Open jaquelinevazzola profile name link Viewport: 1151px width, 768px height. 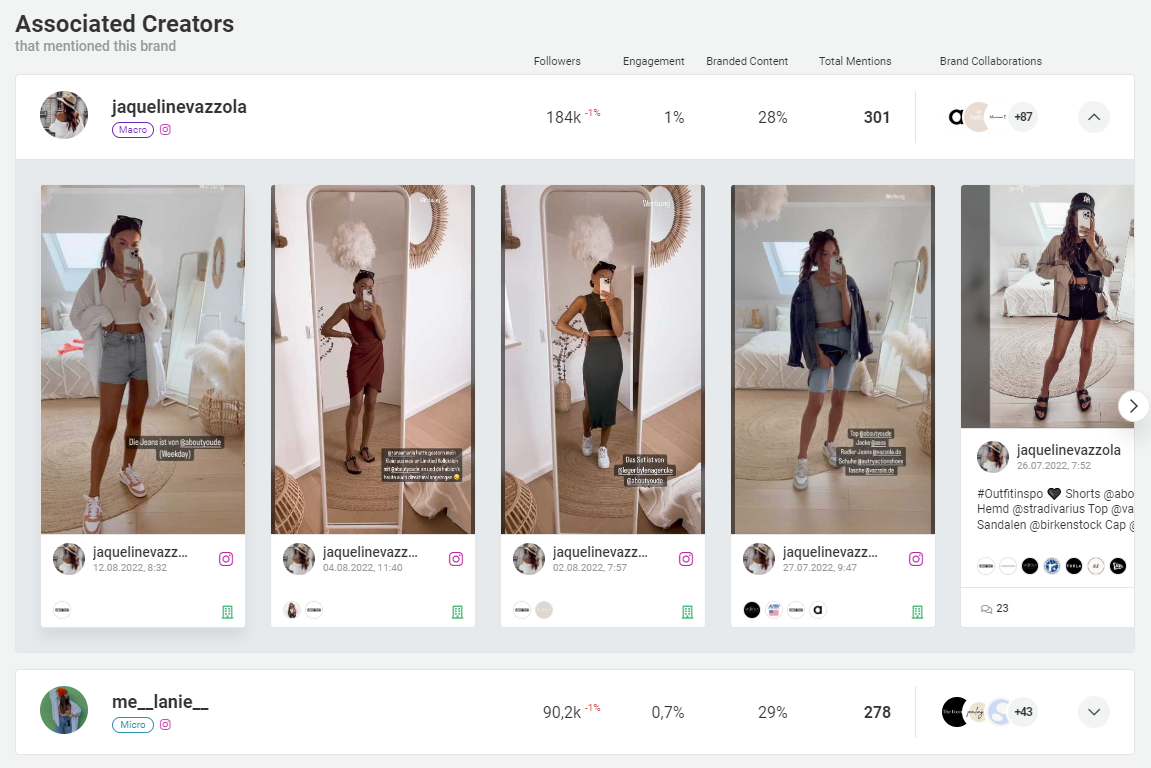click(179, 107)
